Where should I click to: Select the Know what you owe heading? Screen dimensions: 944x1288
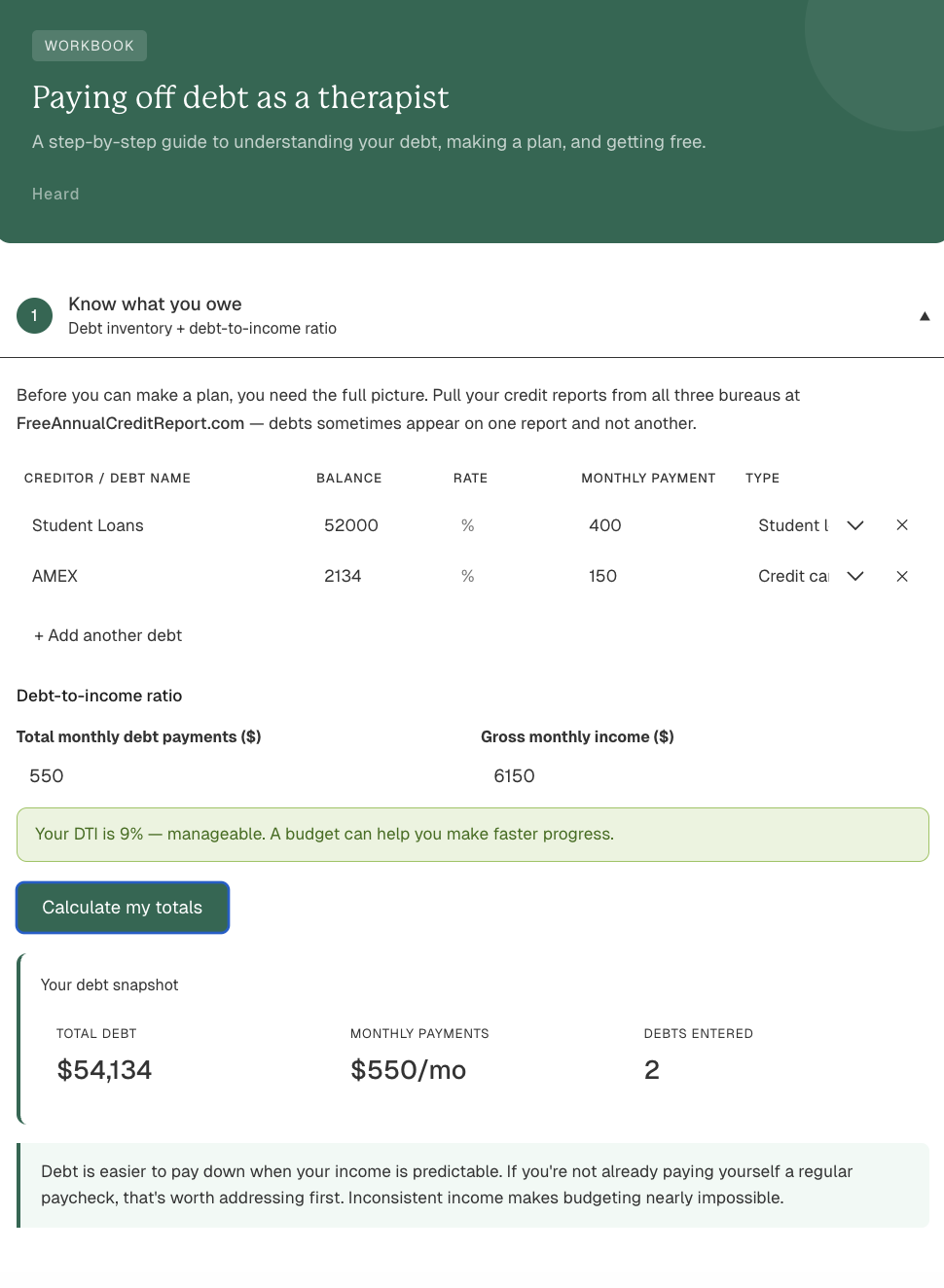(x=155, y=304)
